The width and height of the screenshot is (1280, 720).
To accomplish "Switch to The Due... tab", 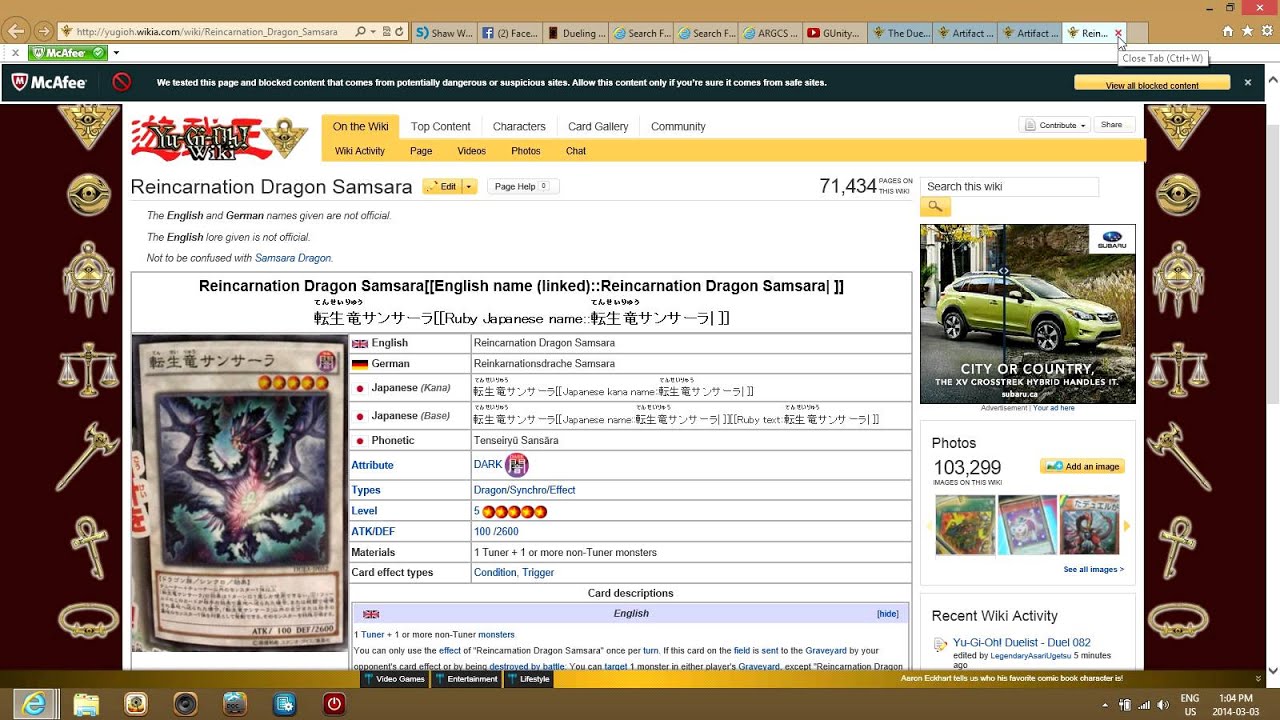I will [902, 33].
